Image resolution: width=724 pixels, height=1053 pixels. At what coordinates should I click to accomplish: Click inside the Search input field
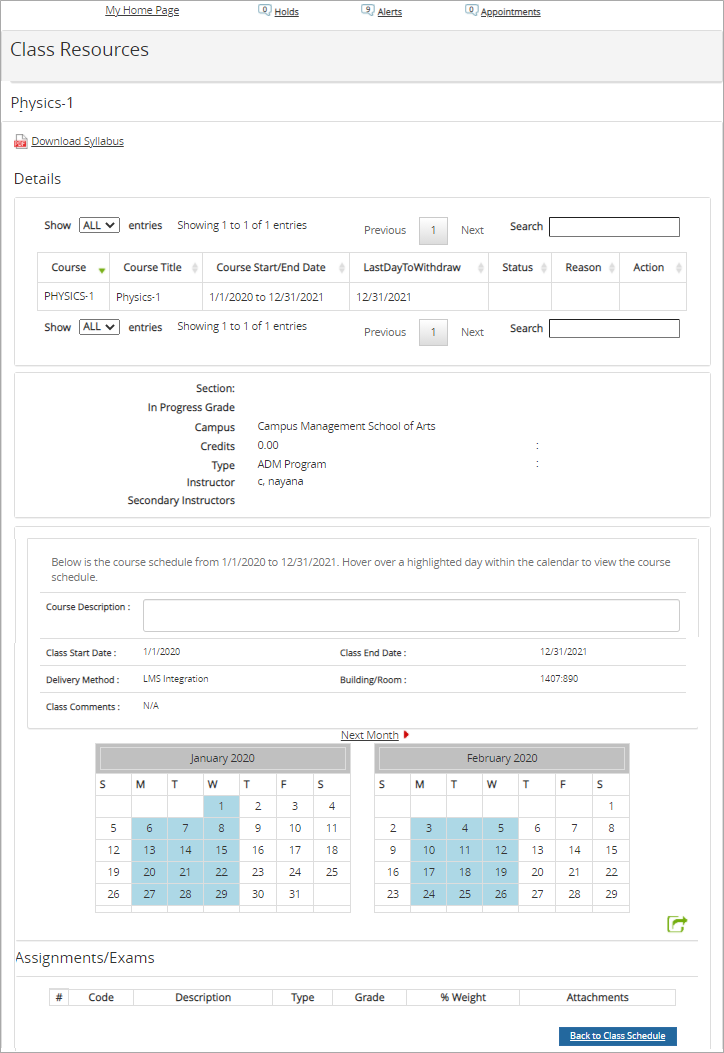(613, 226)
